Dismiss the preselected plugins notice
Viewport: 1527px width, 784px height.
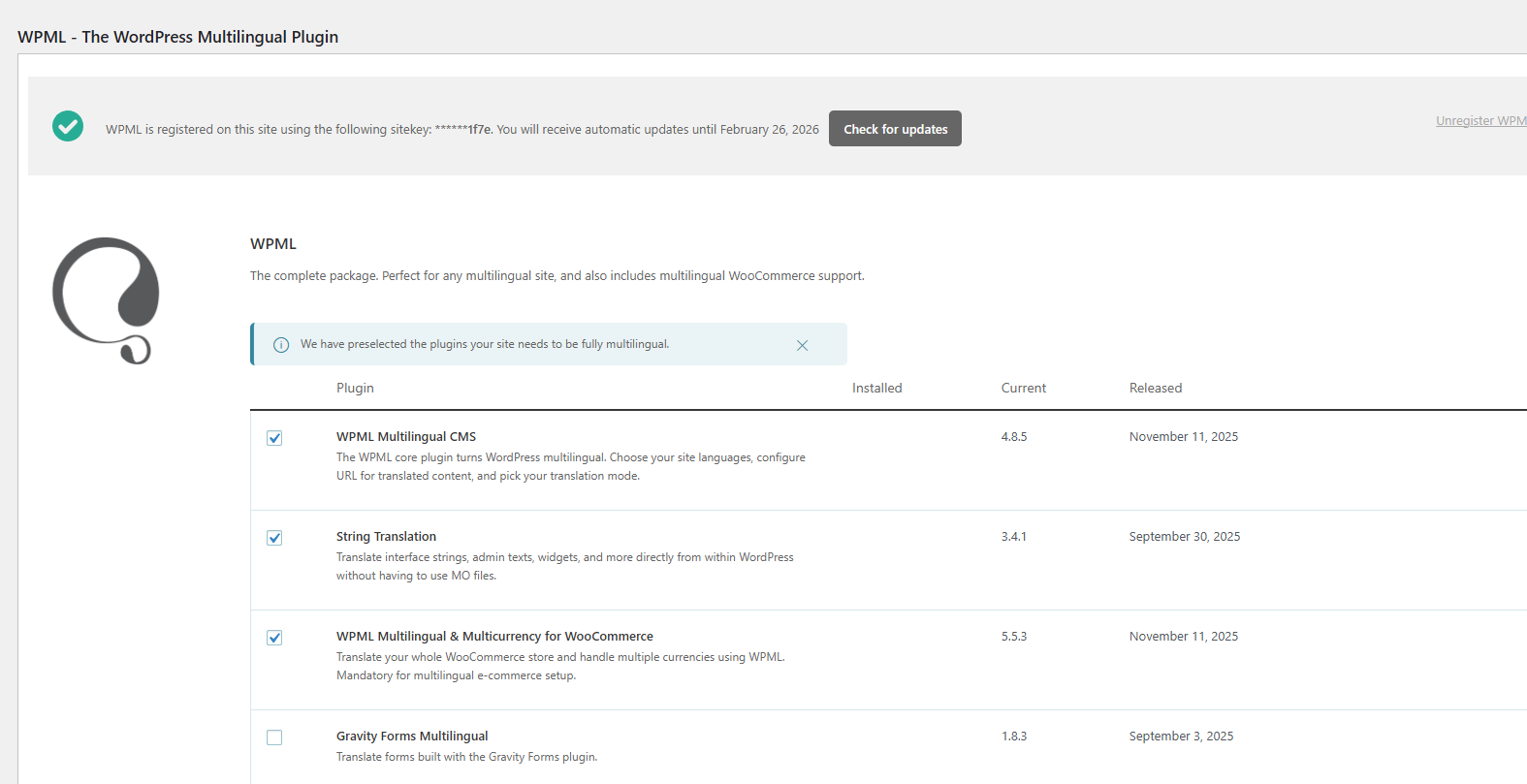(x=802, y=345)
